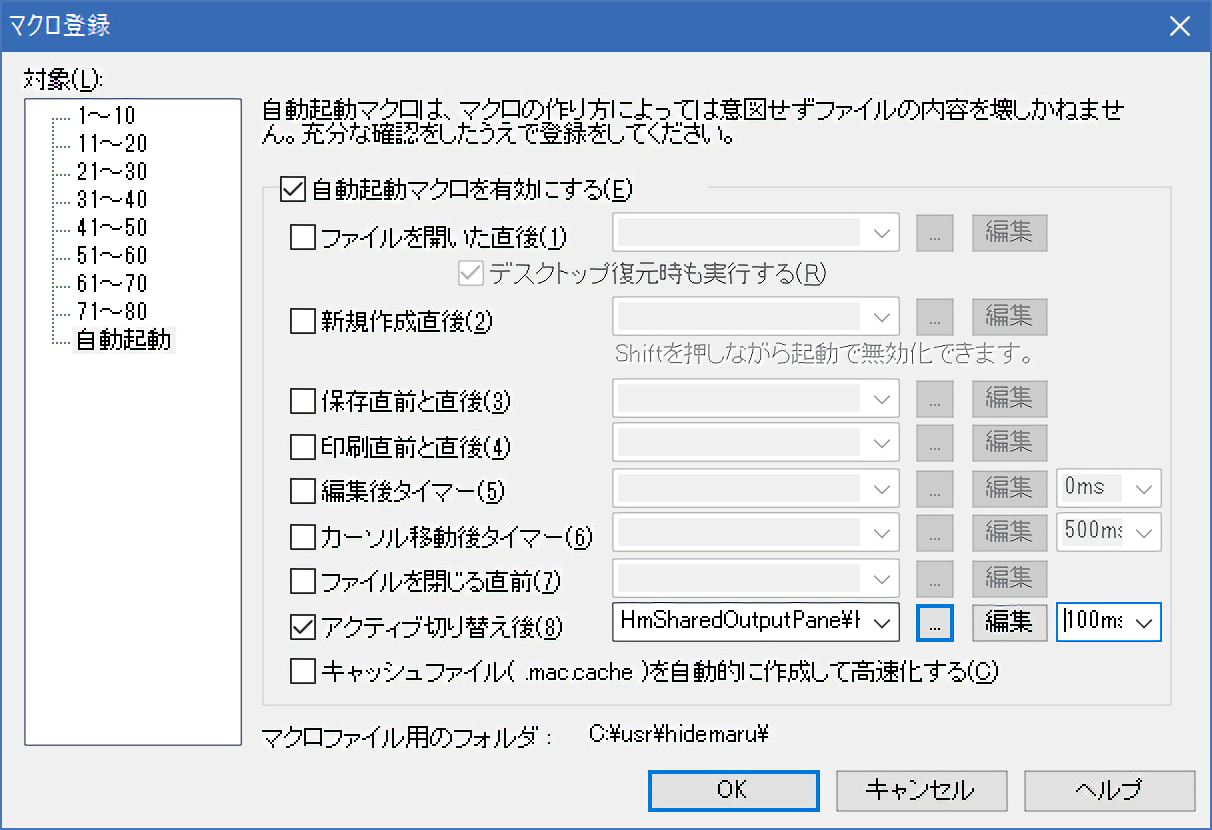Turn on カーソル移動後タイマー checkbox
This screenshot has width=1212, height=830.
(301, 537)
